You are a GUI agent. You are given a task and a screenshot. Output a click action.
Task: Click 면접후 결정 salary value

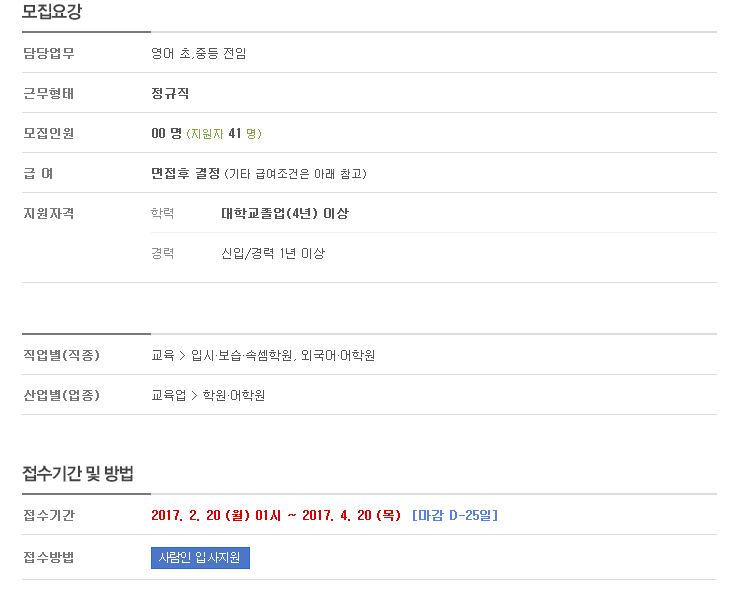185,173
